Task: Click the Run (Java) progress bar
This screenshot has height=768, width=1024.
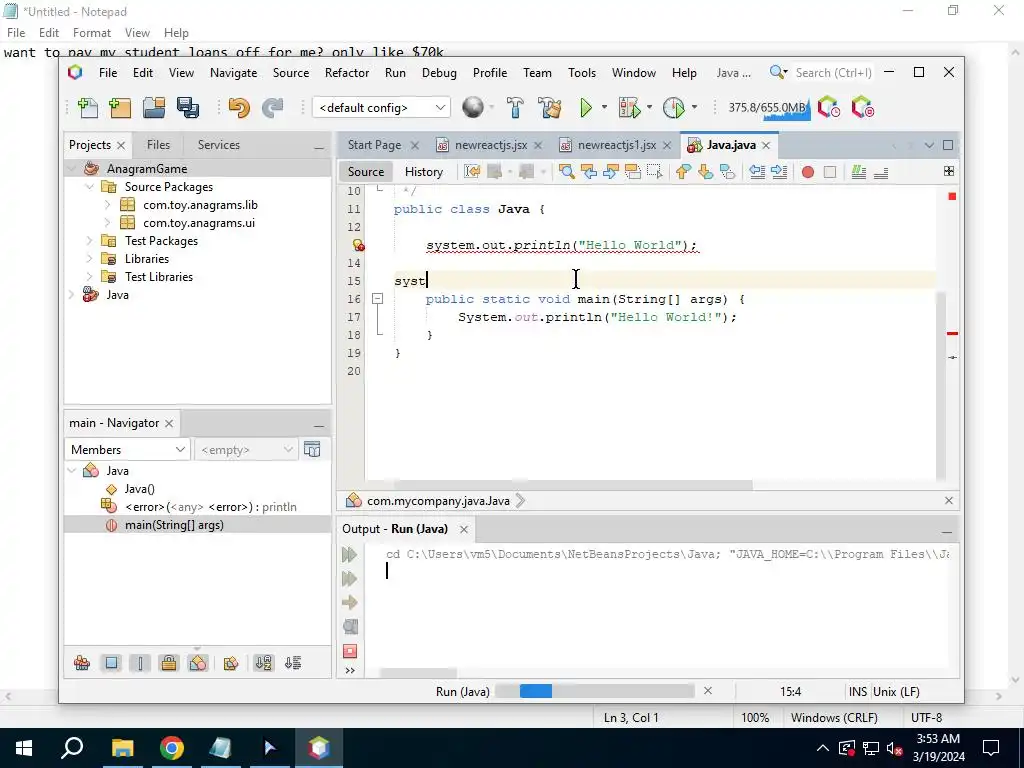Action: coord(594,691)
